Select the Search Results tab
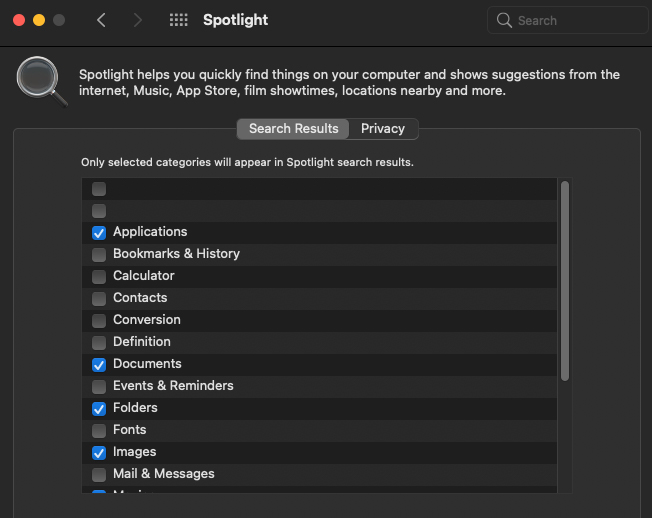Screen dimensions: 652x518 [x=293, y=129]
